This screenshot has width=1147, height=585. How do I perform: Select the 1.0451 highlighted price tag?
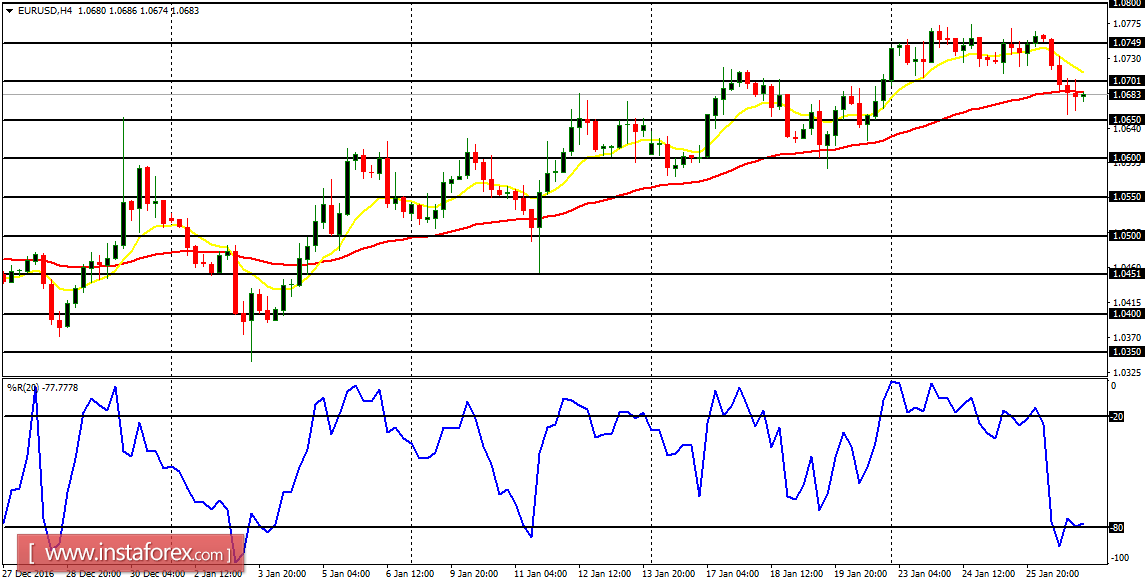coord(1128,273)
